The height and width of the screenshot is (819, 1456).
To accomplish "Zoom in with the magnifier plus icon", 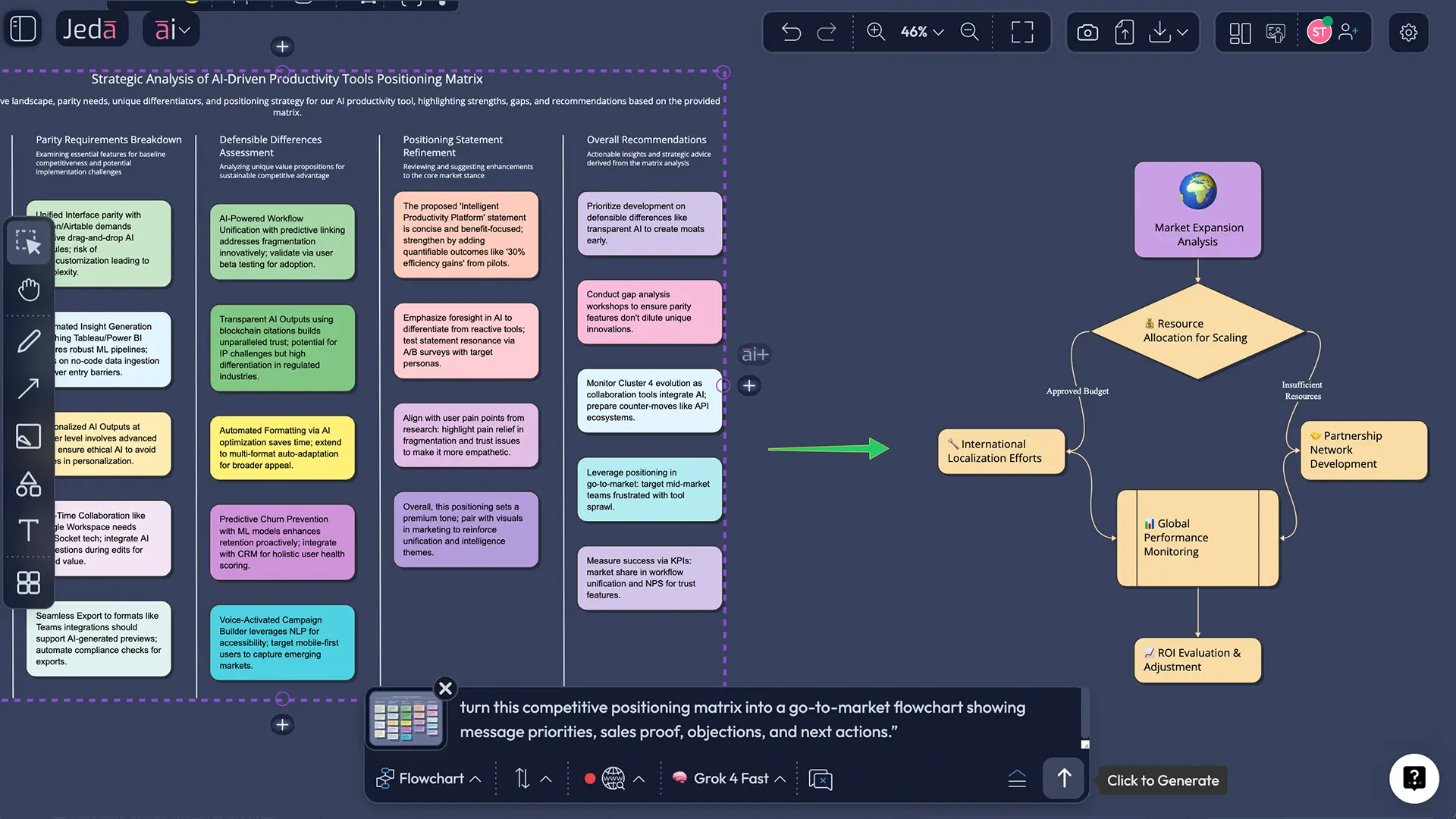I will point(875,32).
